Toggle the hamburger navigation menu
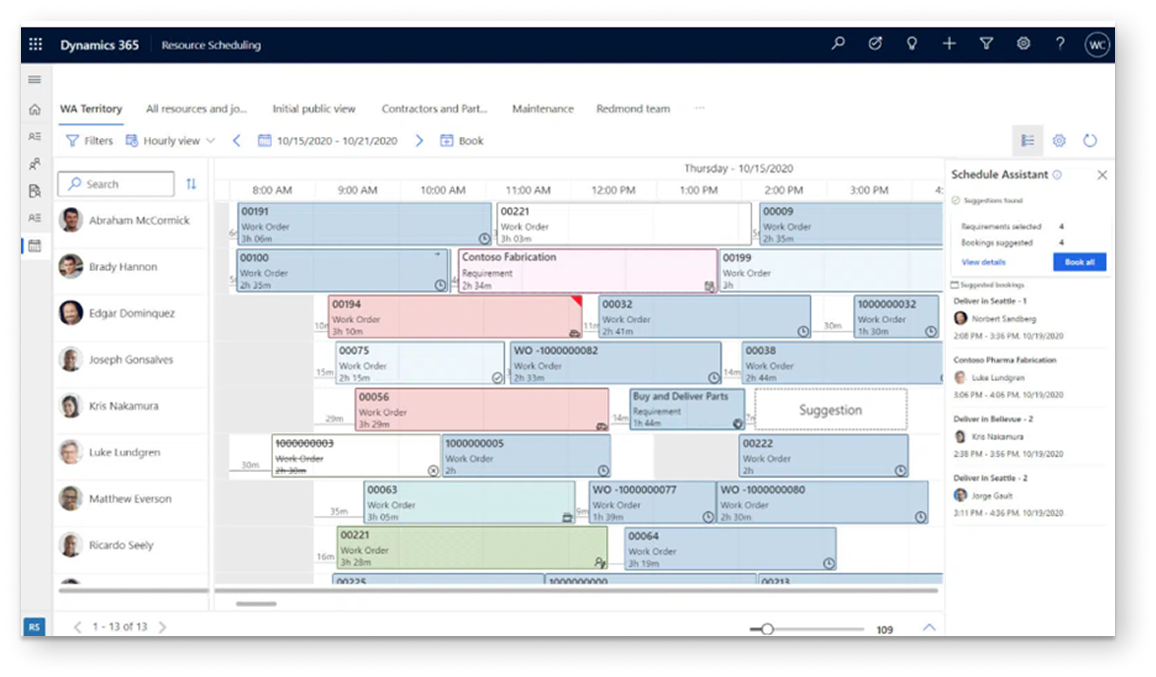Viewport: 1156px width, 677px height. click(35, 80)
